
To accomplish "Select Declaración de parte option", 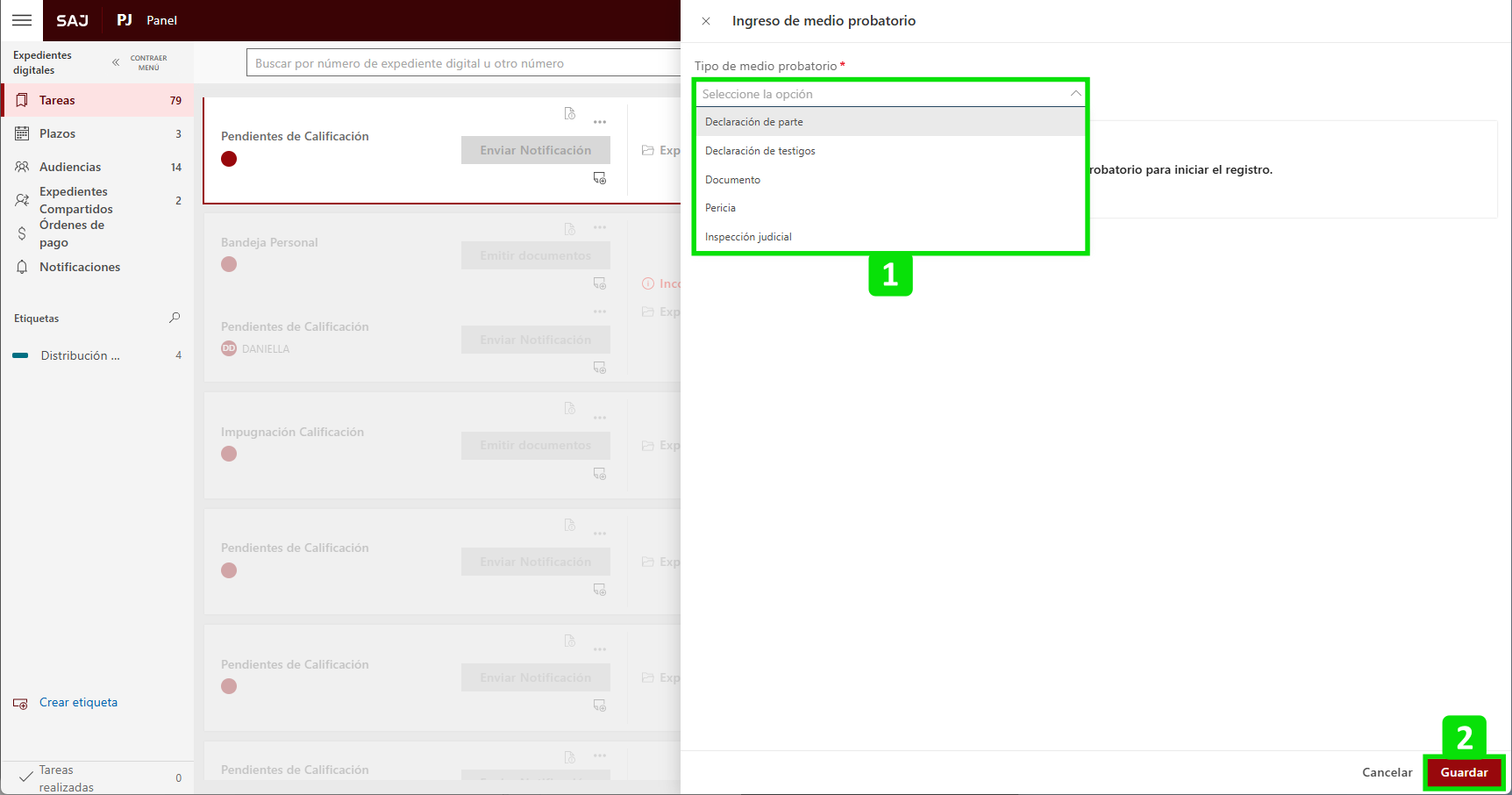I will (x=754, y=122).
